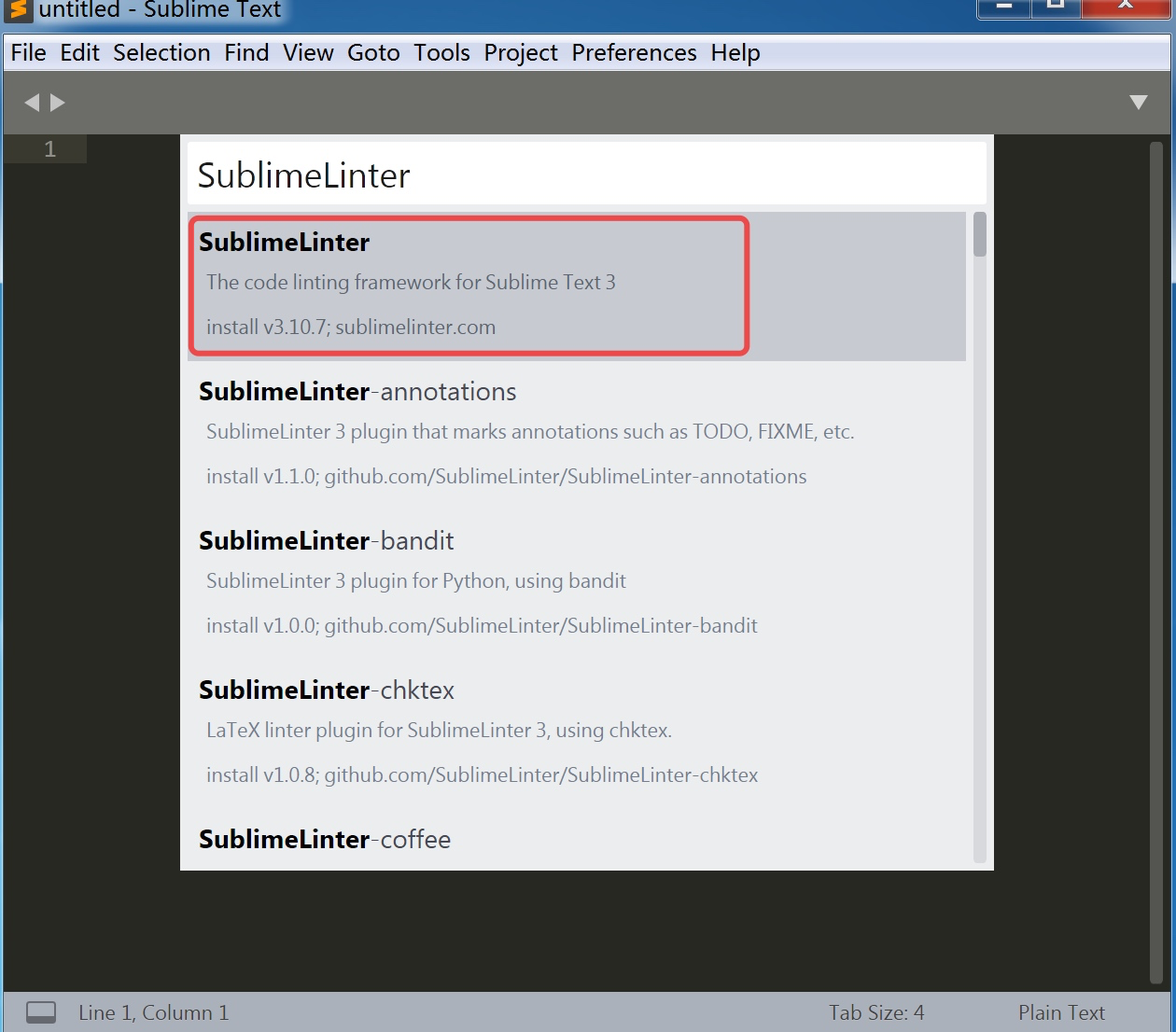Click the next tab right arrow
Viewport: 1176px width, 1032px height.
(x=58, y=103)
